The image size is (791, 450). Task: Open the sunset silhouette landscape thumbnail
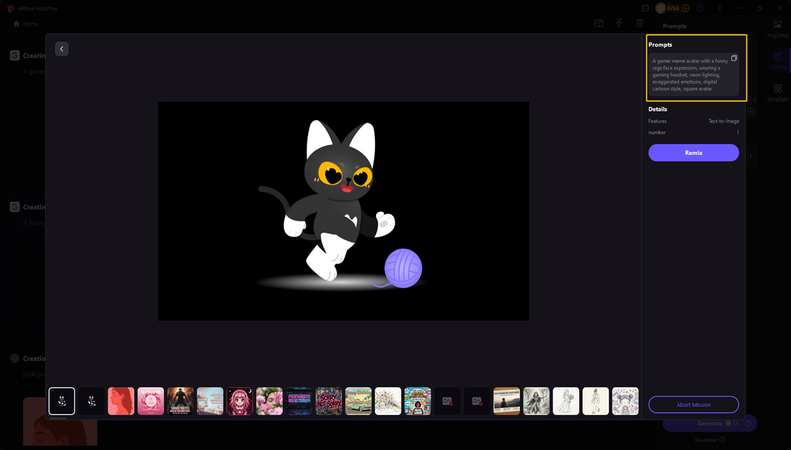506,401
